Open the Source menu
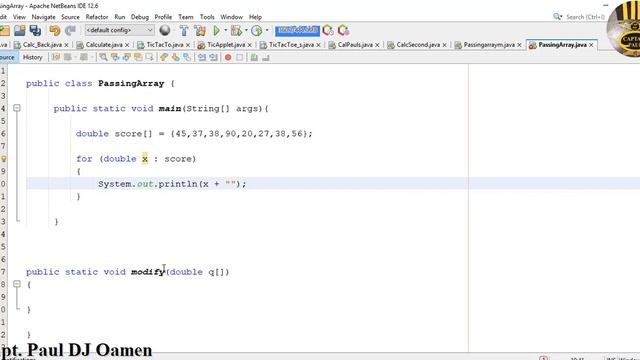This screenshot has height=360, width=640. click(70, 17)
